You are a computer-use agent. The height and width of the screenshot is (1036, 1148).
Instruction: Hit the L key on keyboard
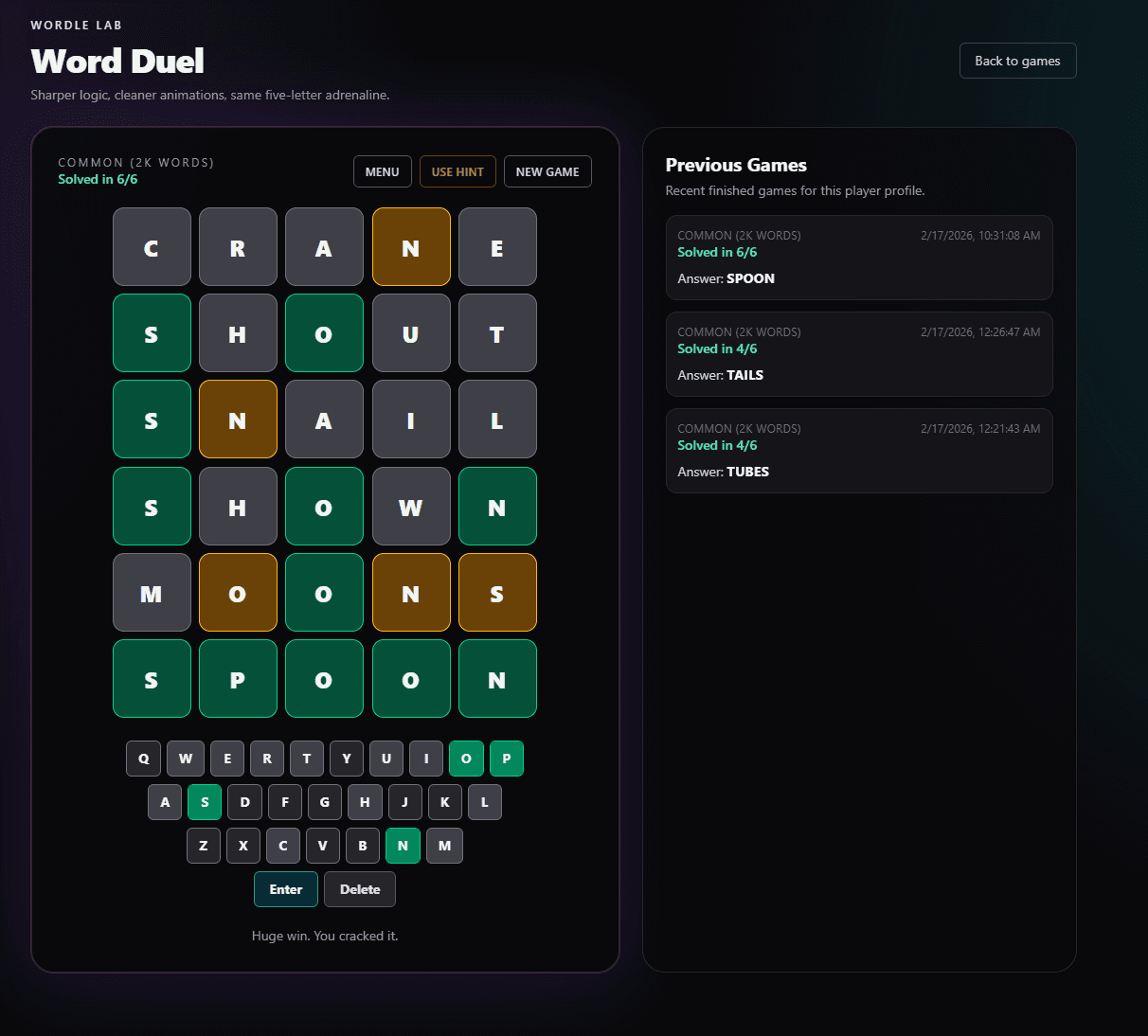[485, 802]
